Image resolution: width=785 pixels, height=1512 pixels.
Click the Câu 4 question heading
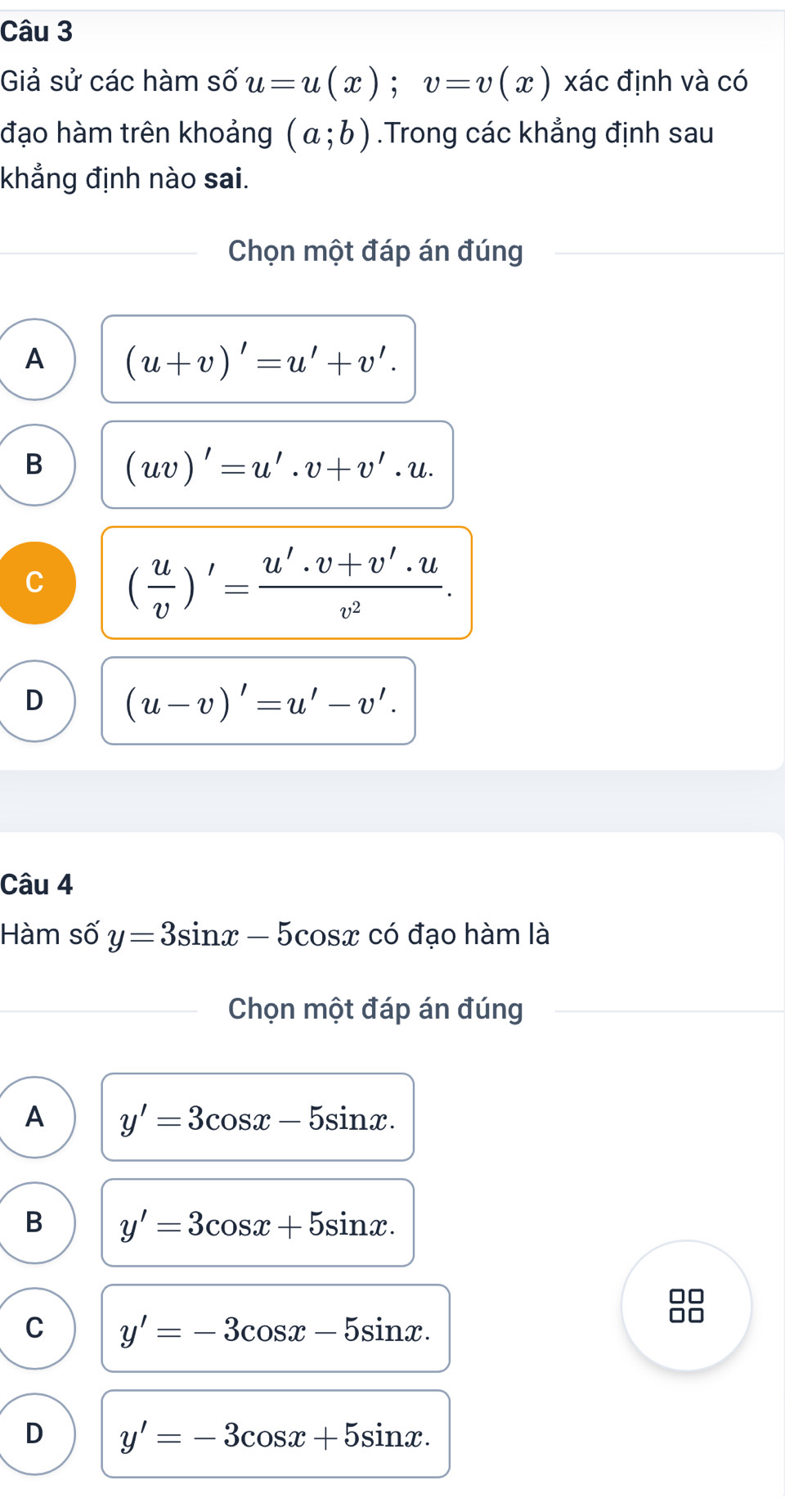(37, 884)
